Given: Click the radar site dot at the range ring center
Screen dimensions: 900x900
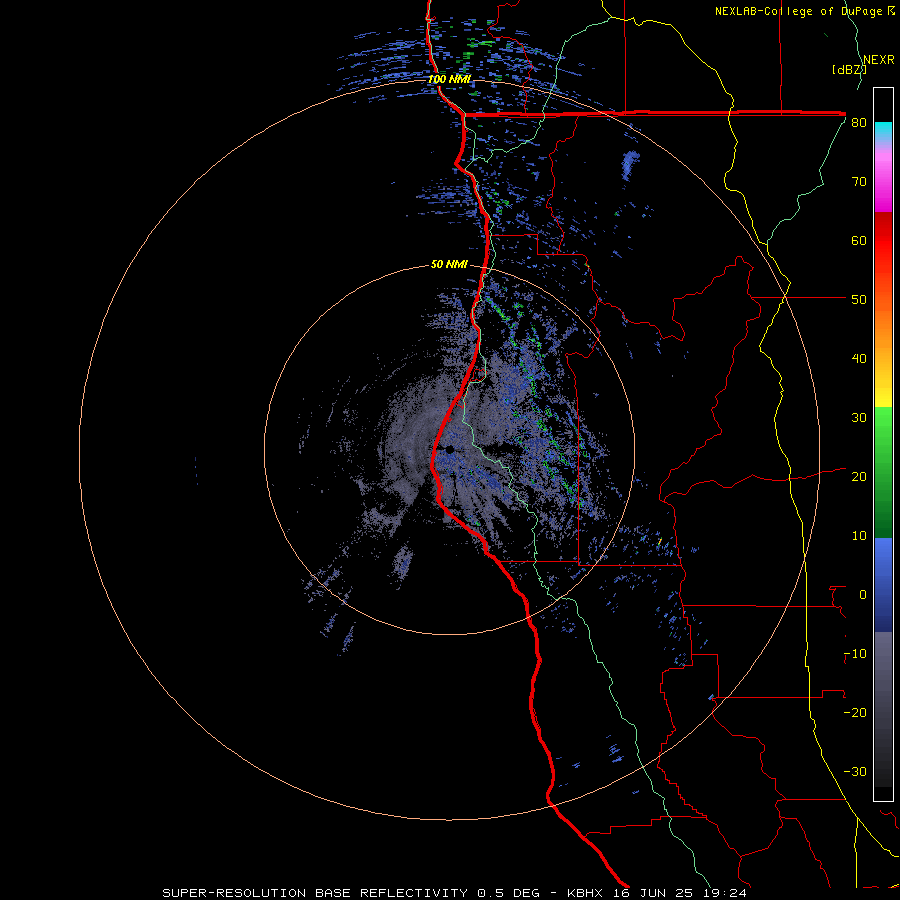Looking at the screenshot, I should (x=450, y=449).
